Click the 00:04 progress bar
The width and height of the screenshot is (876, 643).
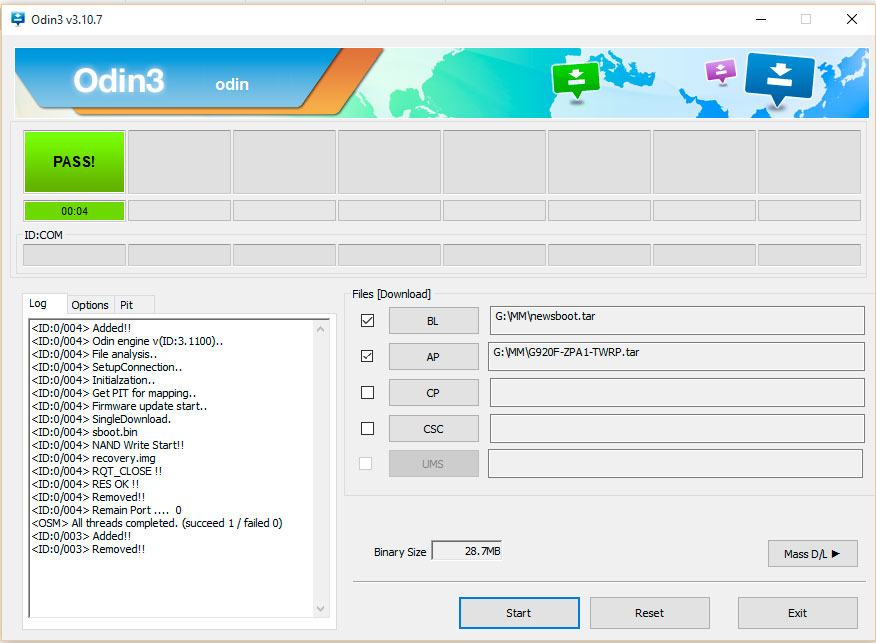click(74, 211)
